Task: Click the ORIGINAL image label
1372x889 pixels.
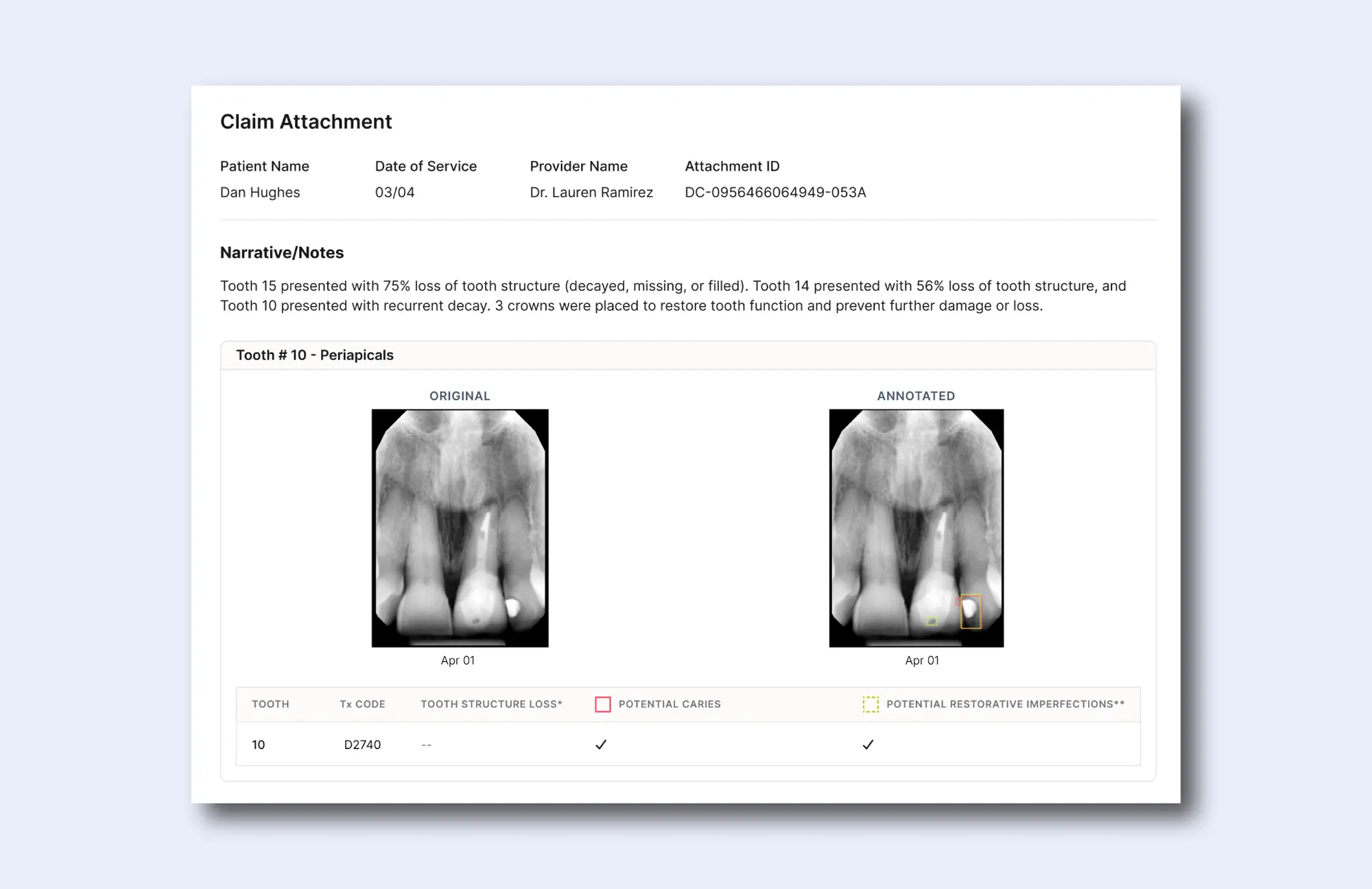Action: click(x=460, y=396)
